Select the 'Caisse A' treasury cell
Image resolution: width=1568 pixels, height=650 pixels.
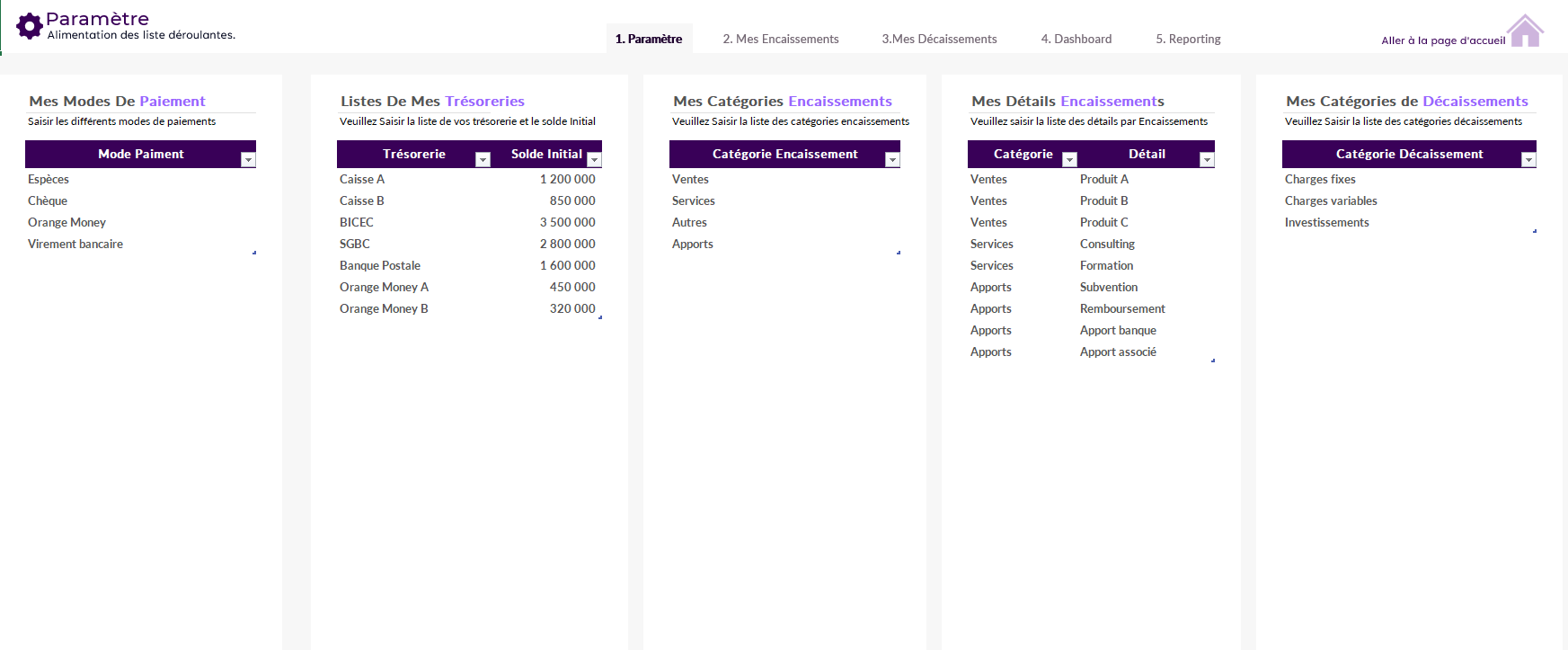pyautogui.click(x=414, y=179)
